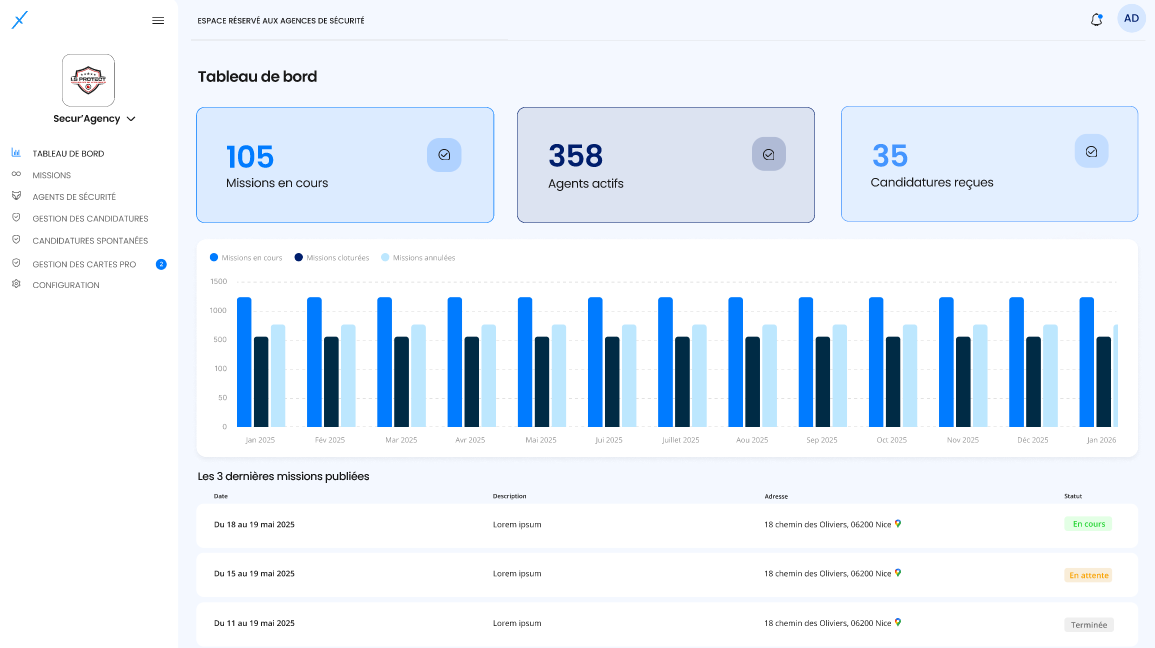Open the AD user avatar menu
The width and height of the screenshot is (1155, 648).
[x=1131, y=18]
